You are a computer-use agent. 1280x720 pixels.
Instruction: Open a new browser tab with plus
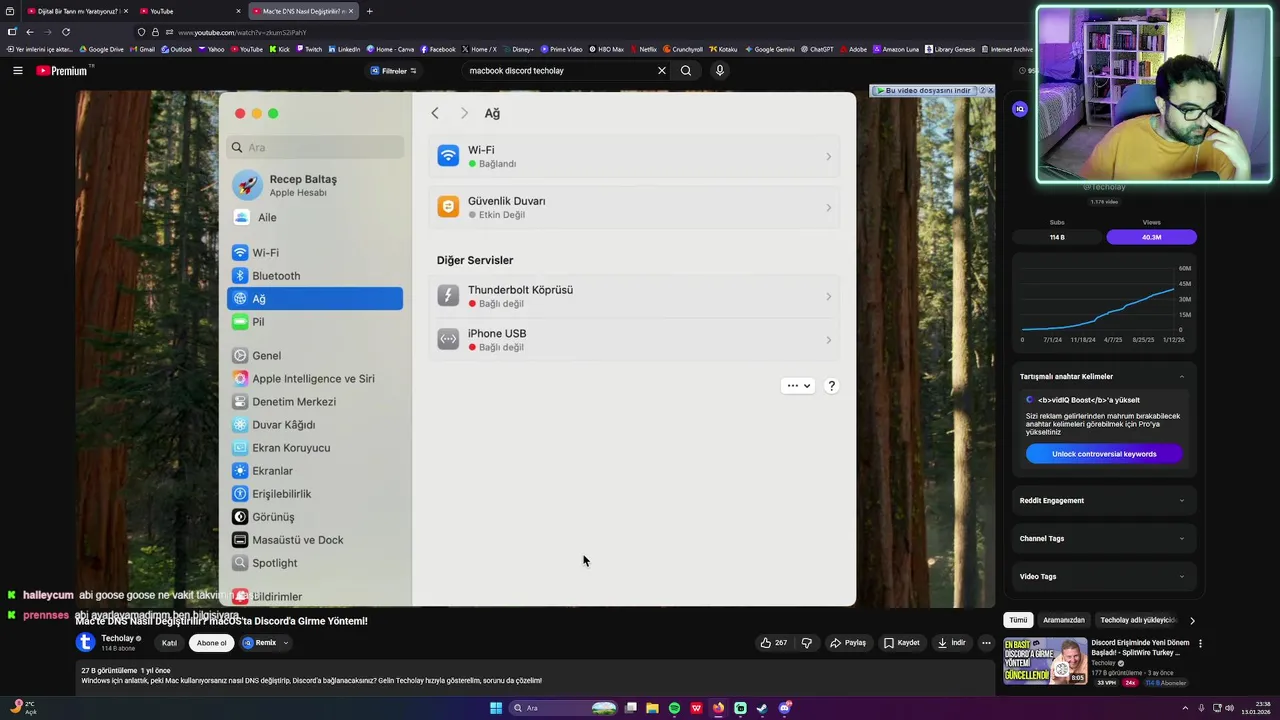click(x=369, y=11)
